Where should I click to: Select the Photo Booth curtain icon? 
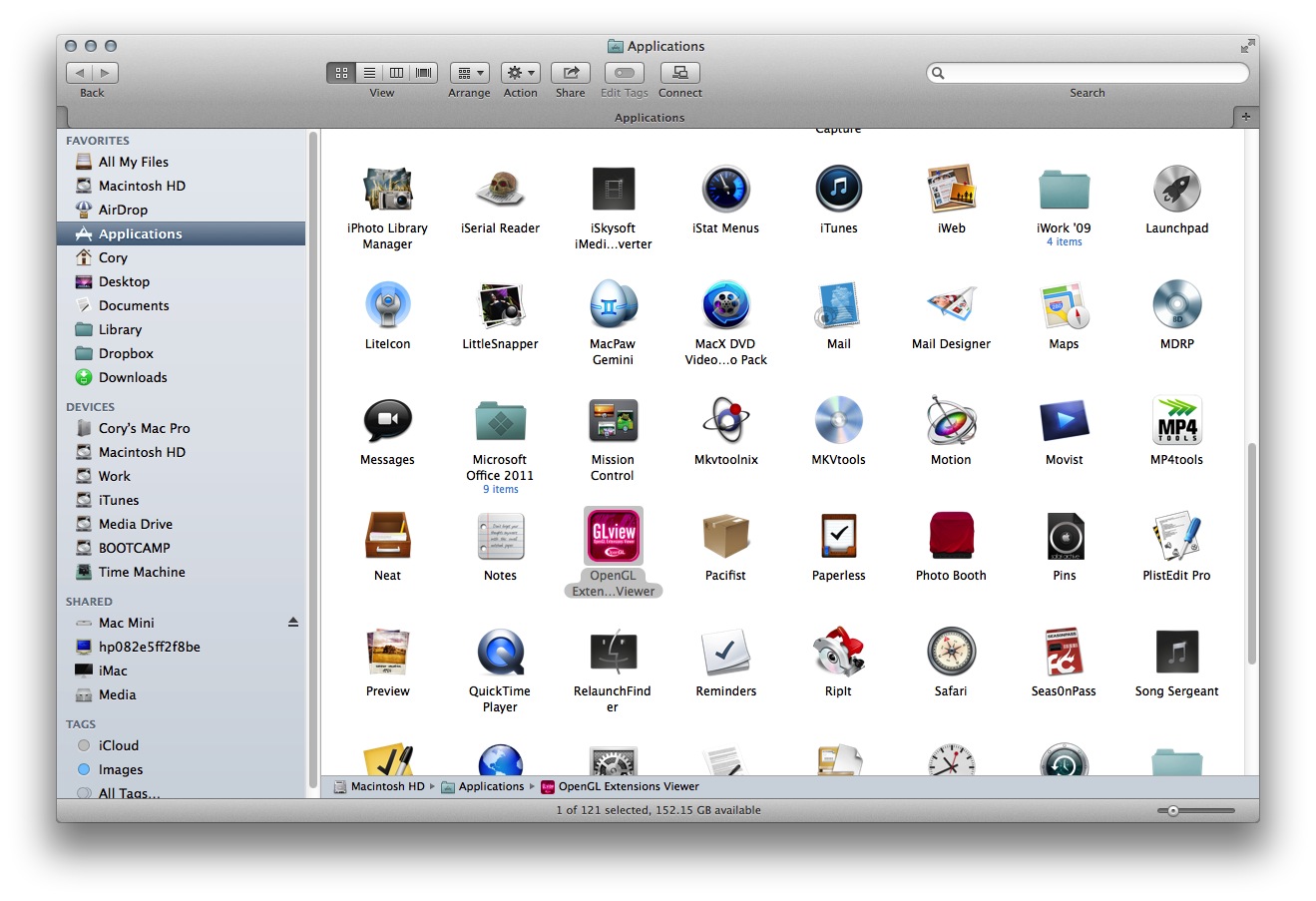coord(951,536)
